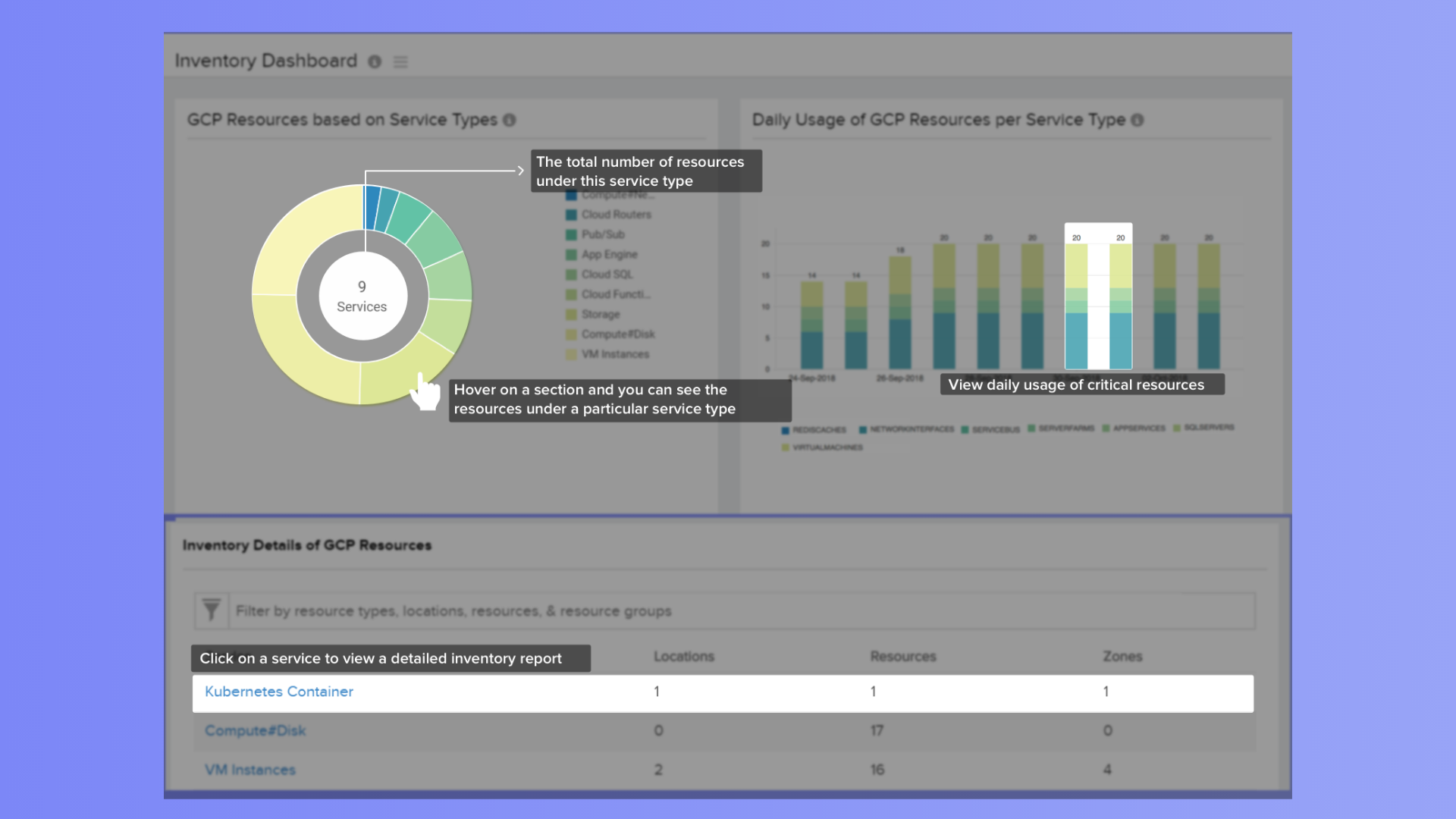Viewport: 1456px width, 819px height.
Task: Click the Resources value 16 in VM Instances row
Action: 877,770
